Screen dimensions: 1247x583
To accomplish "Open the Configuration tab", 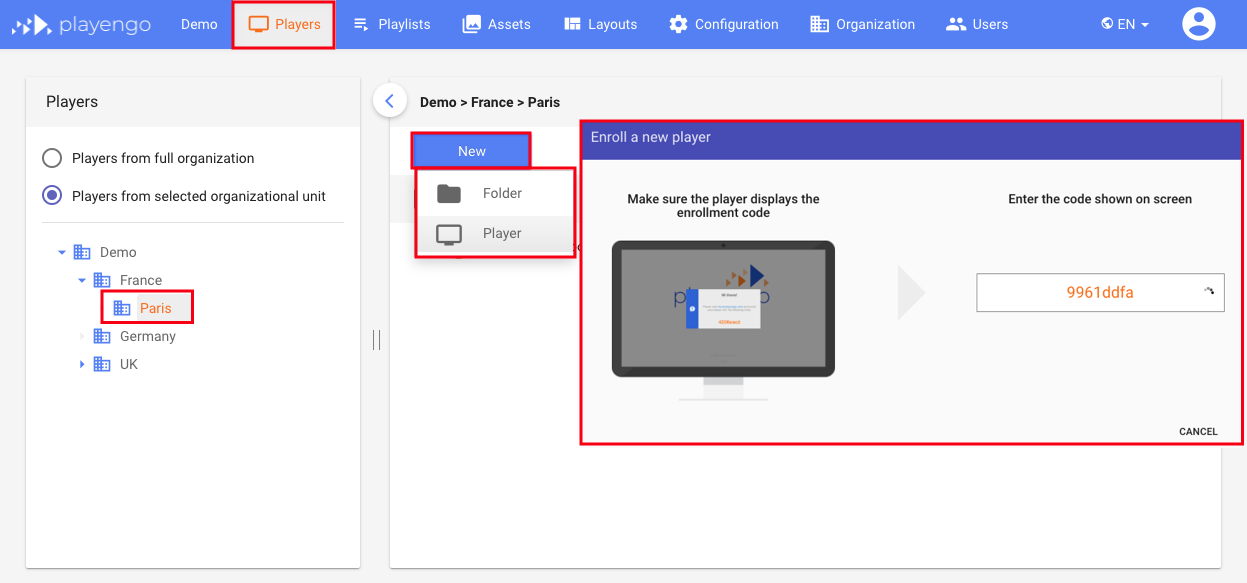I will [x=724, y=24].
